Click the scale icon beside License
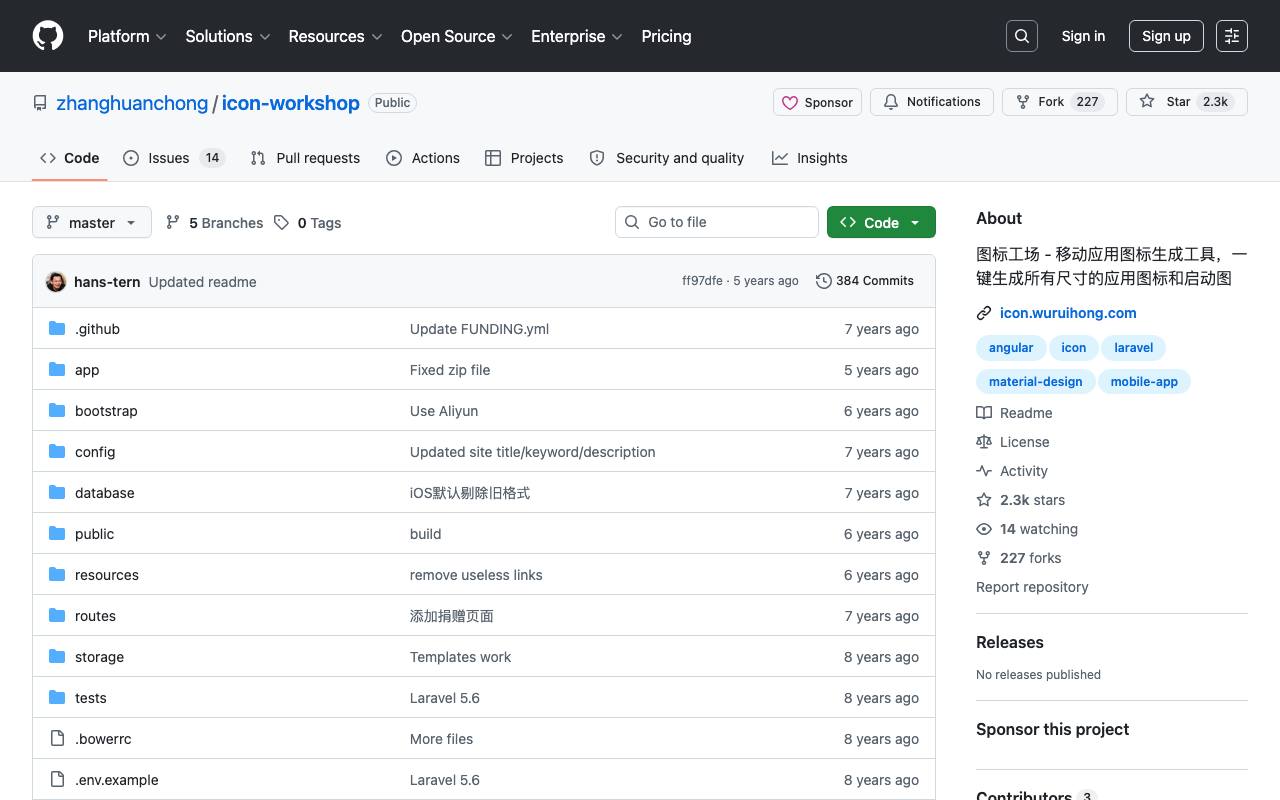Image resolution: width=1280 pixels, height=800 pixels. (984, 442)
